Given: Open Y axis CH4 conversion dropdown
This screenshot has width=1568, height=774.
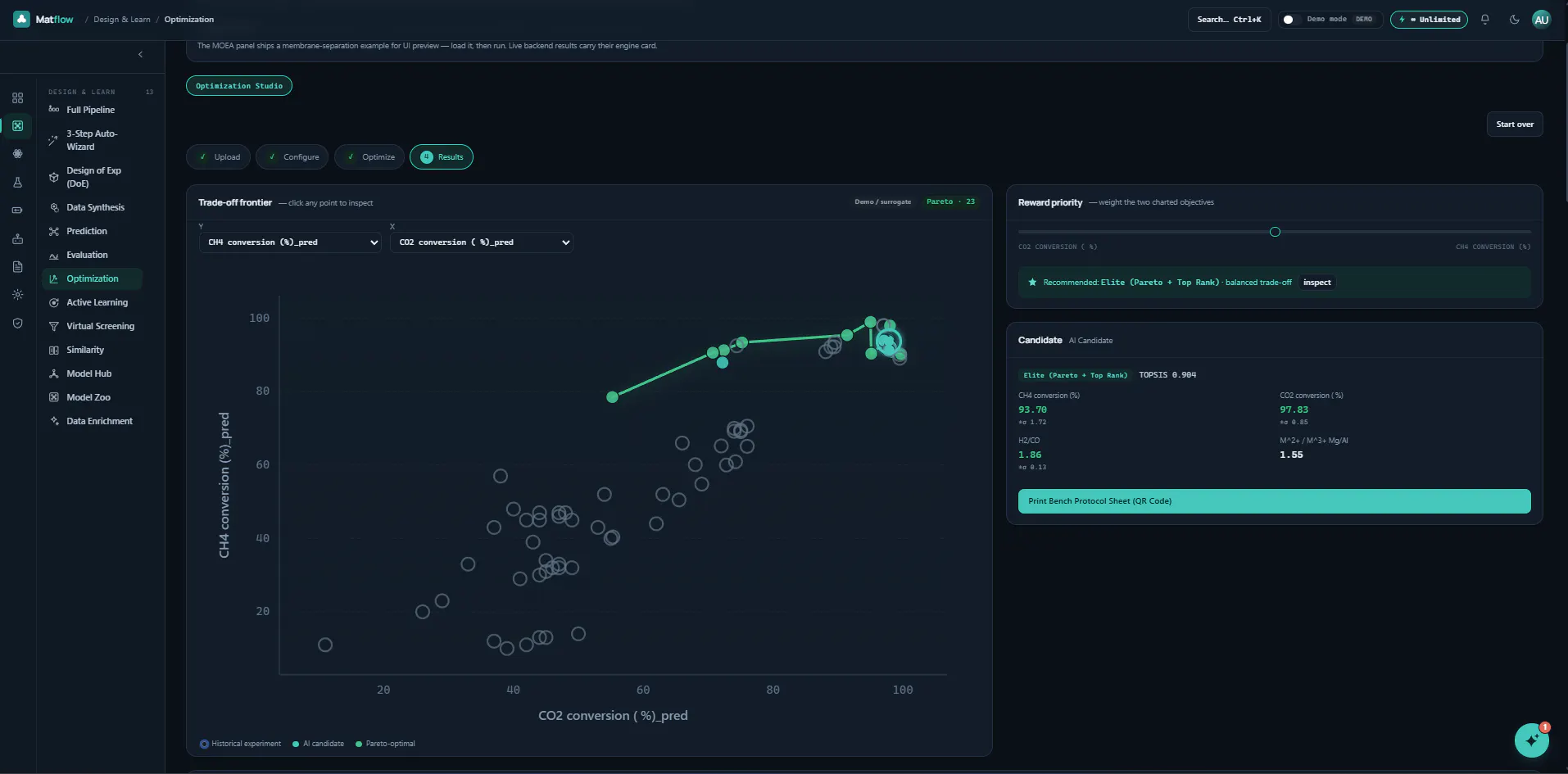Looking at the screenshot, I should (291, 242).
